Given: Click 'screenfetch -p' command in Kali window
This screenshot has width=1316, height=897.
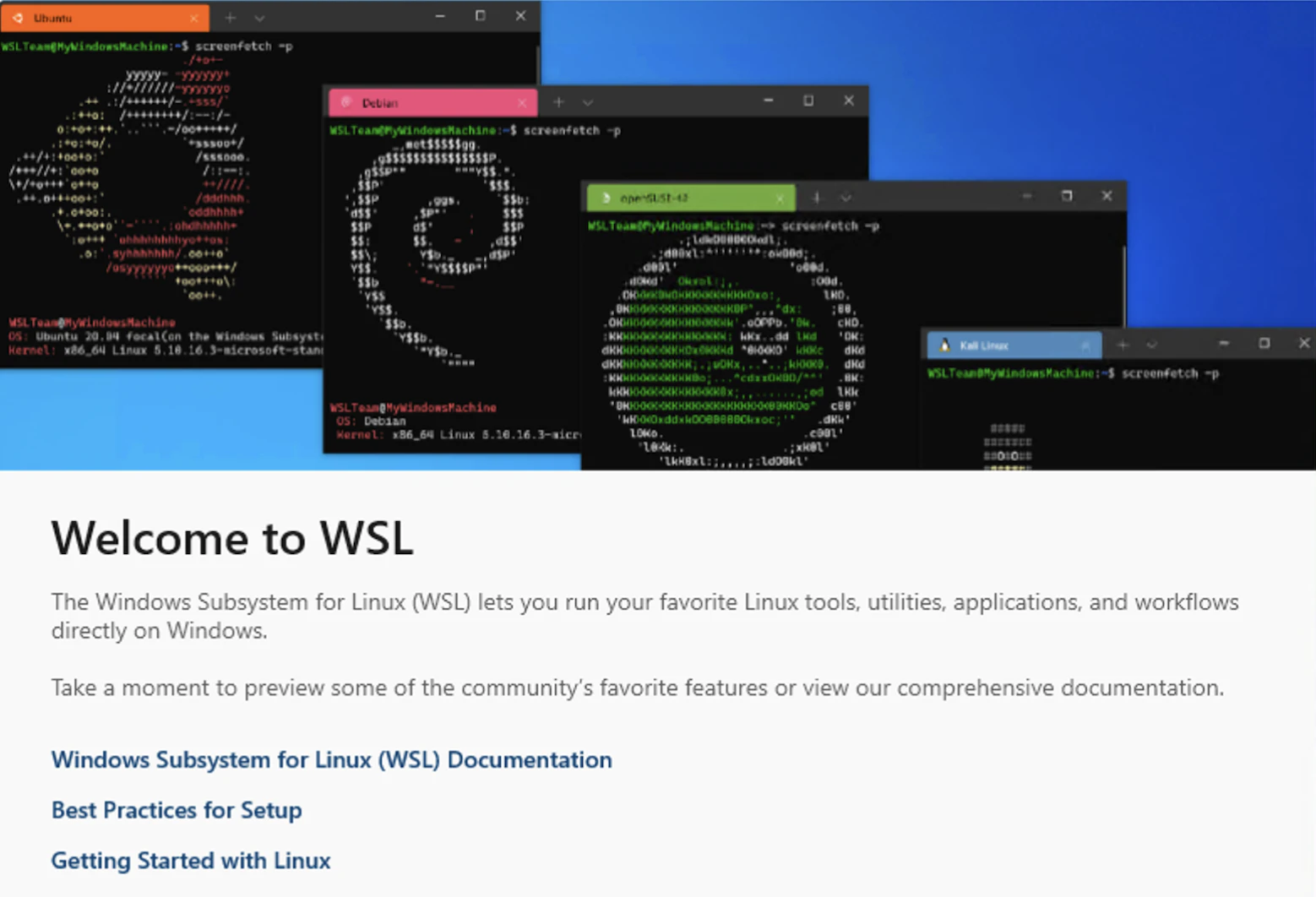Looking at the screenshot, I should (x=1170, y=373).
